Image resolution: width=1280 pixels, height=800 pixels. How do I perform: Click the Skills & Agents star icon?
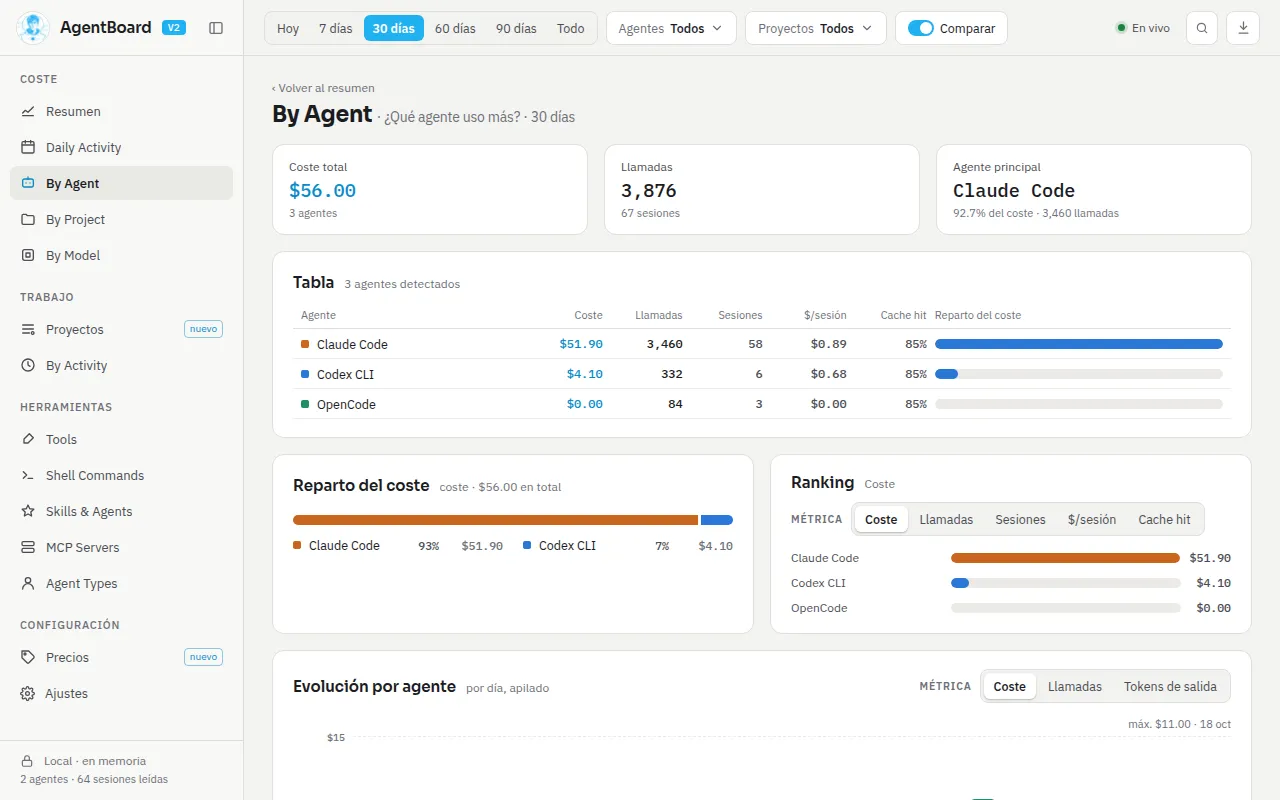point(28,511)
